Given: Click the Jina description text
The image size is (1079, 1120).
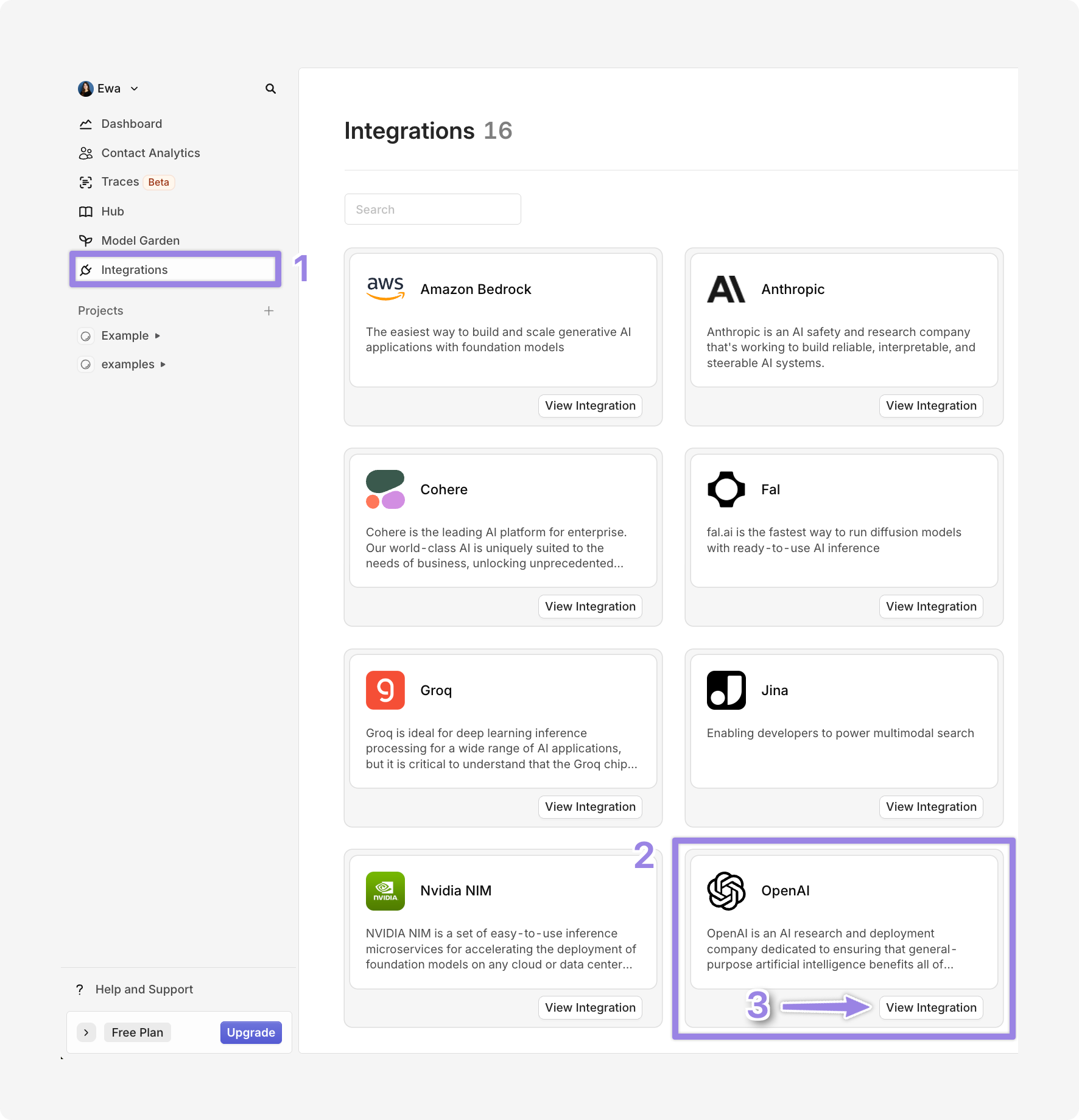Looking at the screenshot, I should [x=840, y=733].
